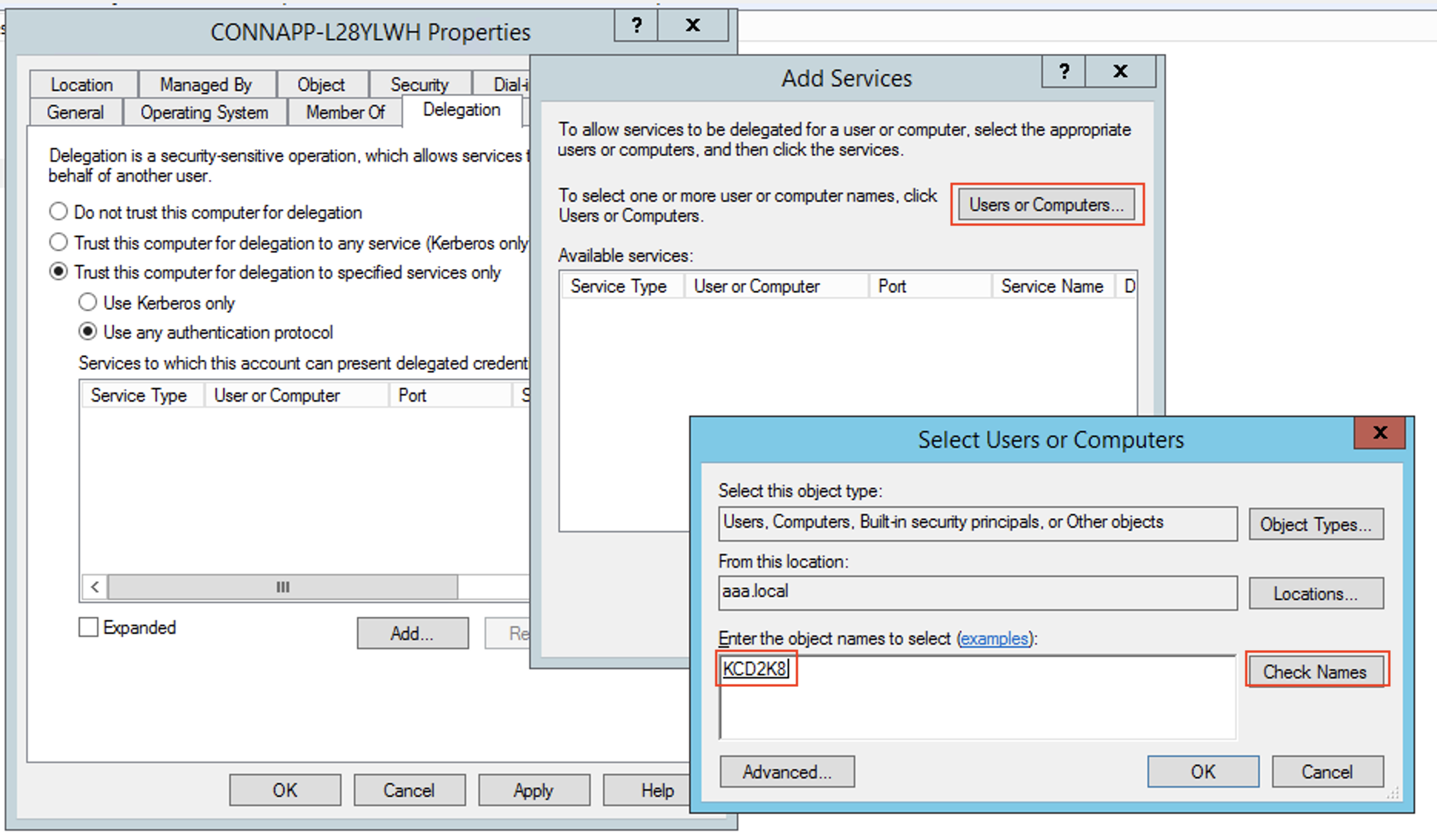Open the Operating System tab
The height and width of the screenshot is (840, 1437).
click(205, 112)
